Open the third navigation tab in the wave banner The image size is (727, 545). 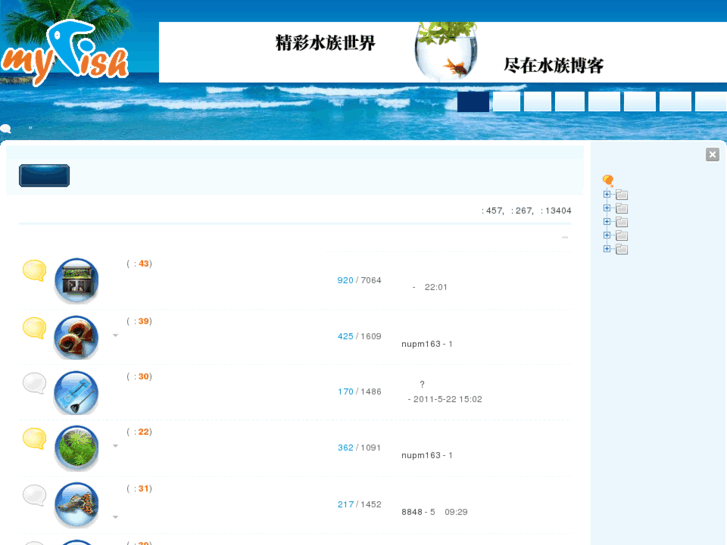tap(537, 102)
